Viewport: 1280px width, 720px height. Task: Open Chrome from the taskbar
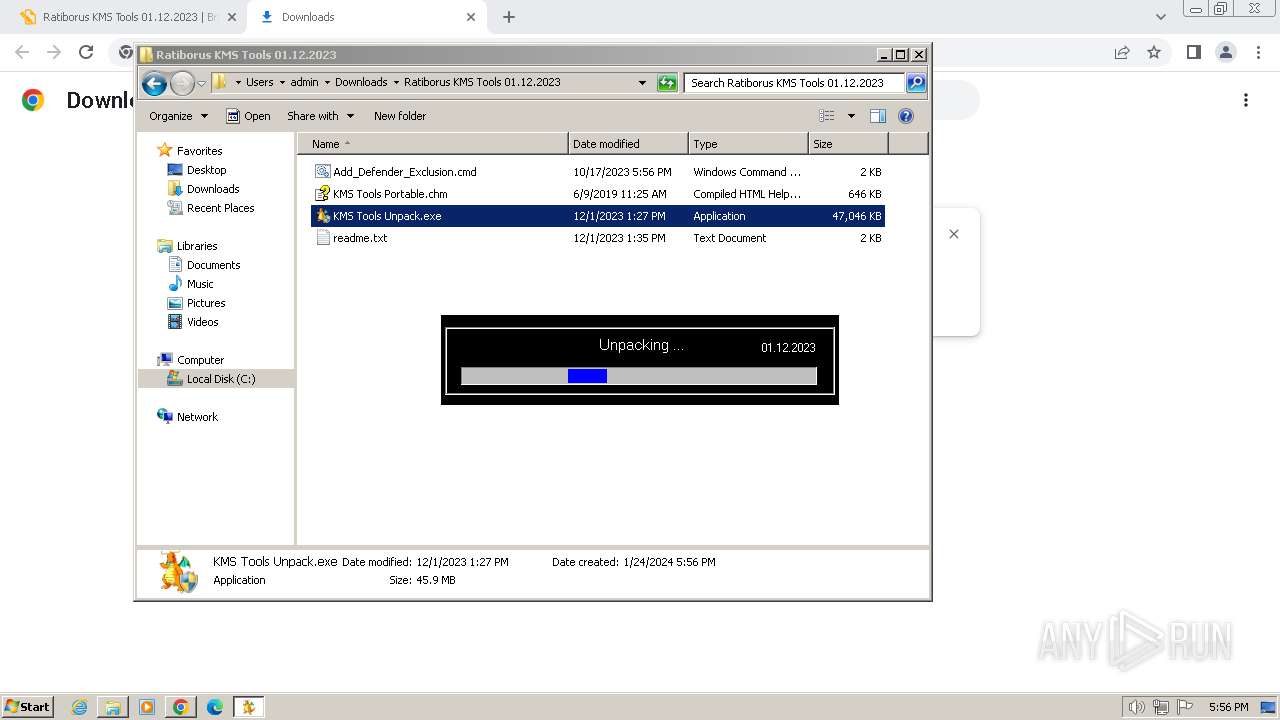(180, 707)
